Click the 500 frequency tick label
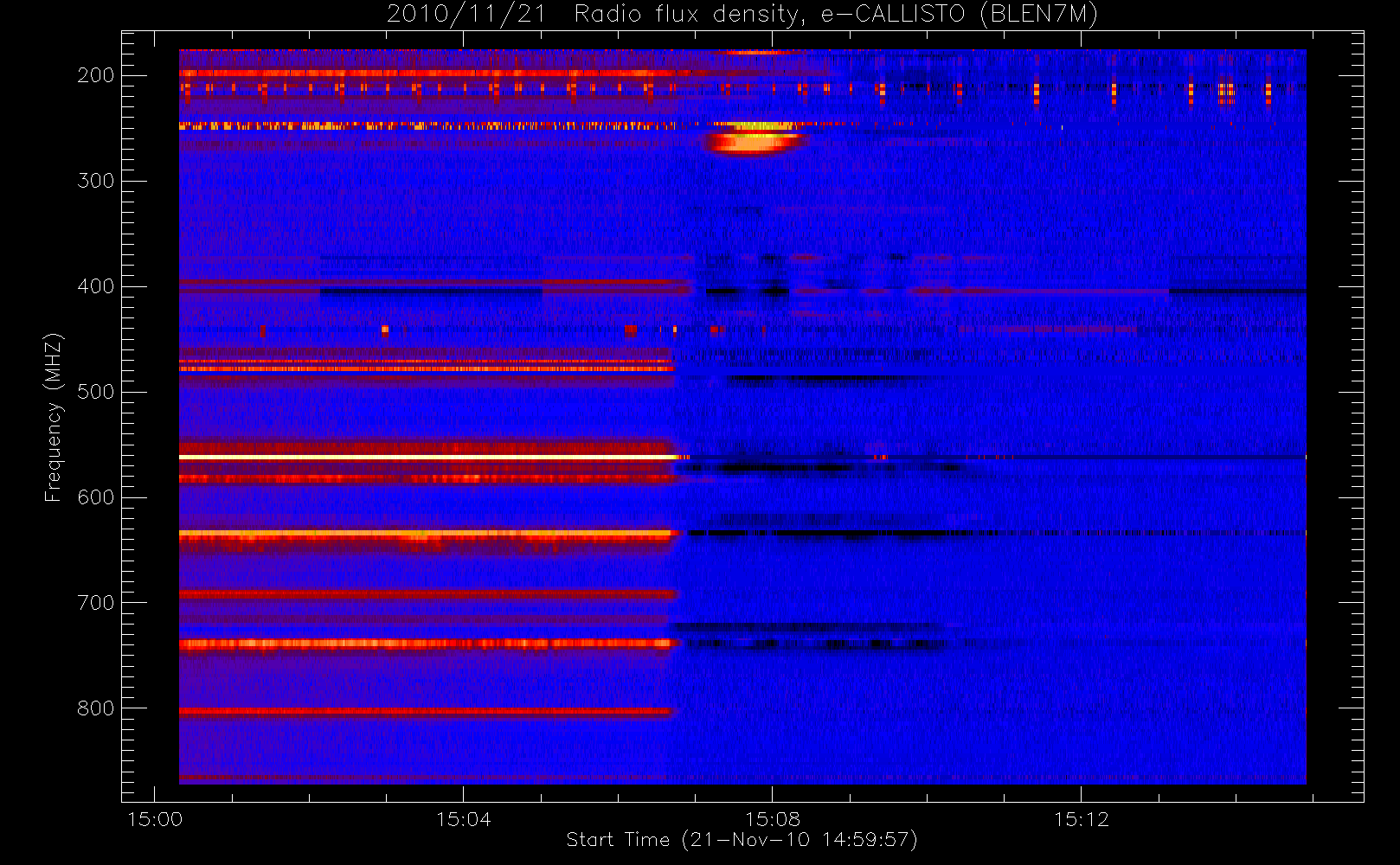This screenshot has height=865, width=1400. tap(96, 392)
